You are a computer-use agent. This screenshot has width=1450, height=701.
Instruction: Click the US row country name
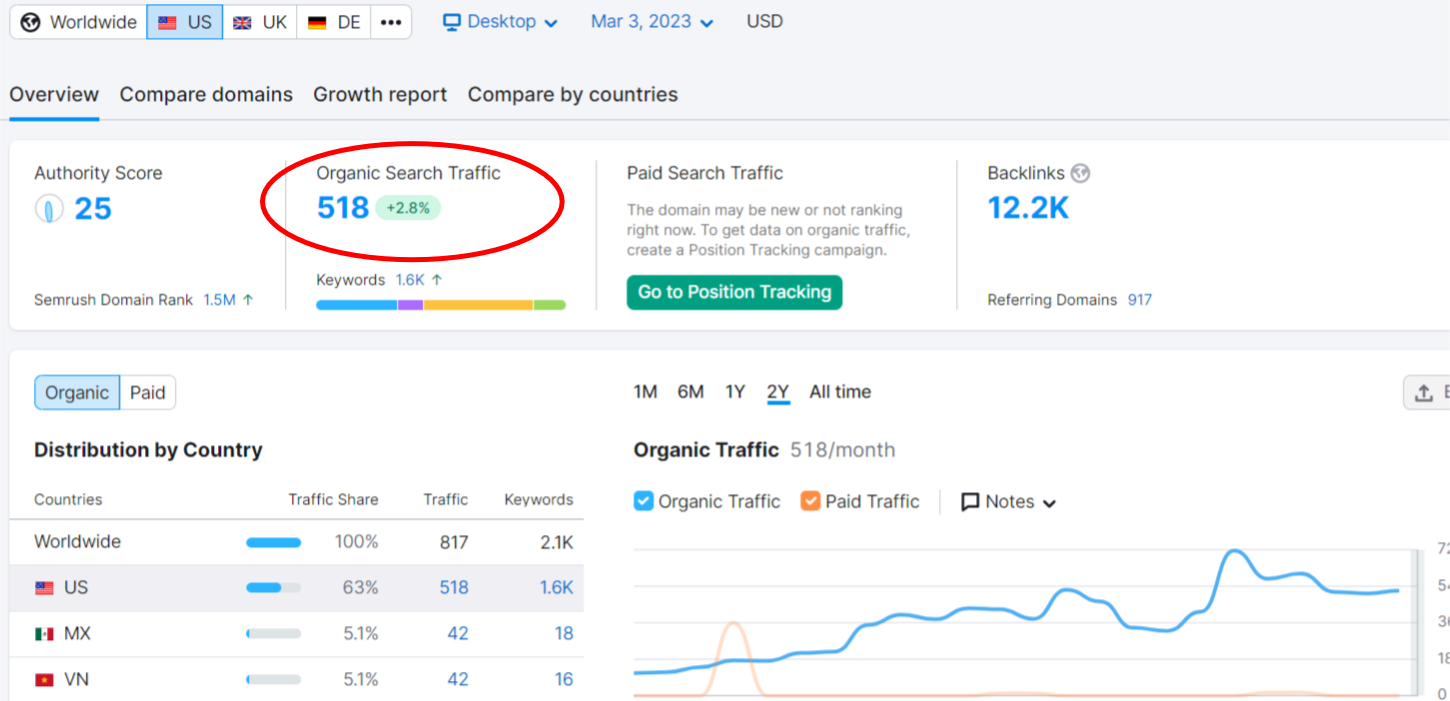click(76, 588)
